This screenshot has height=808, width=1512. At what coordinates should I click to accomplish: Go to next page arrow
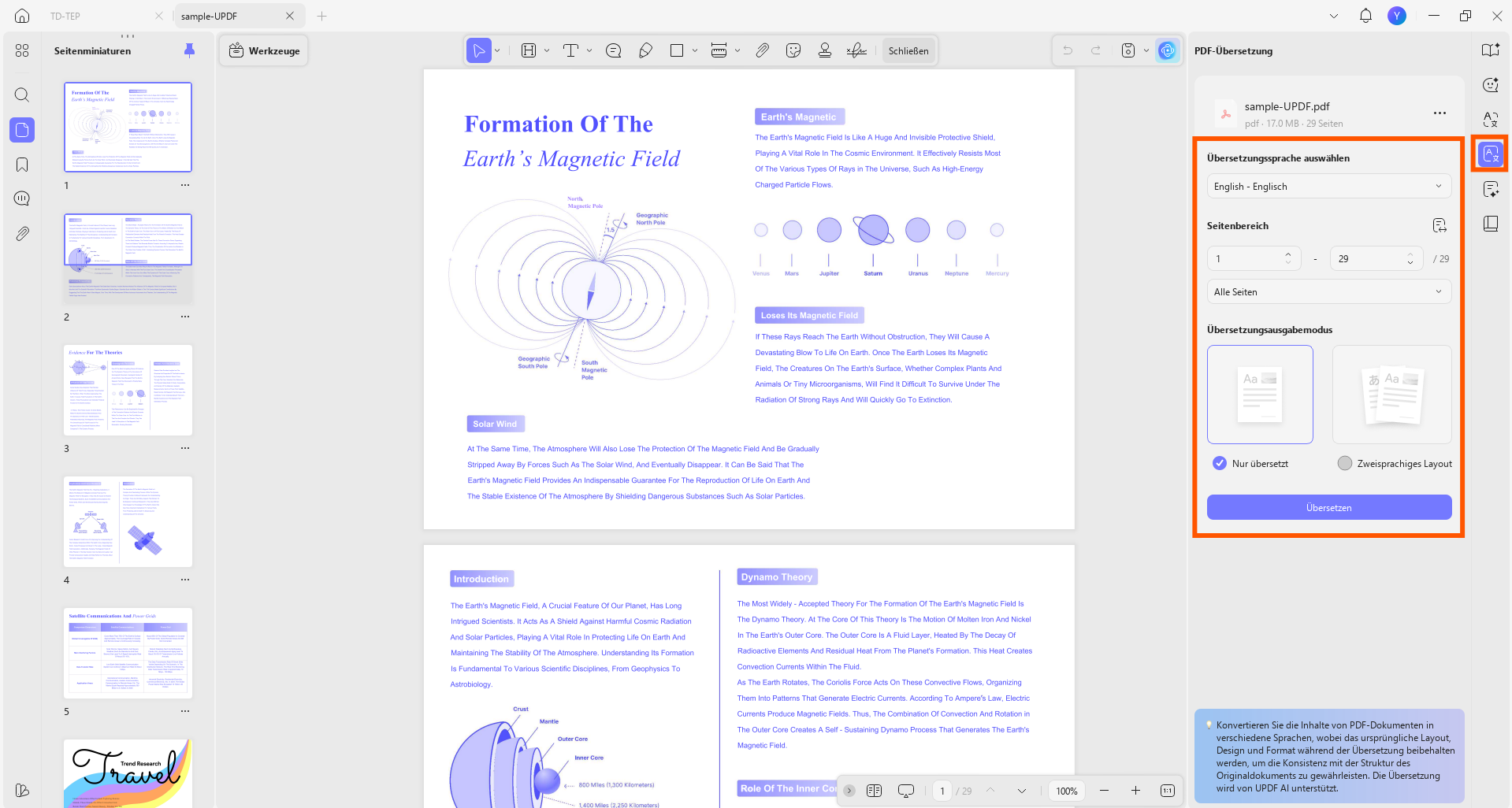(x=1021, y=791)
